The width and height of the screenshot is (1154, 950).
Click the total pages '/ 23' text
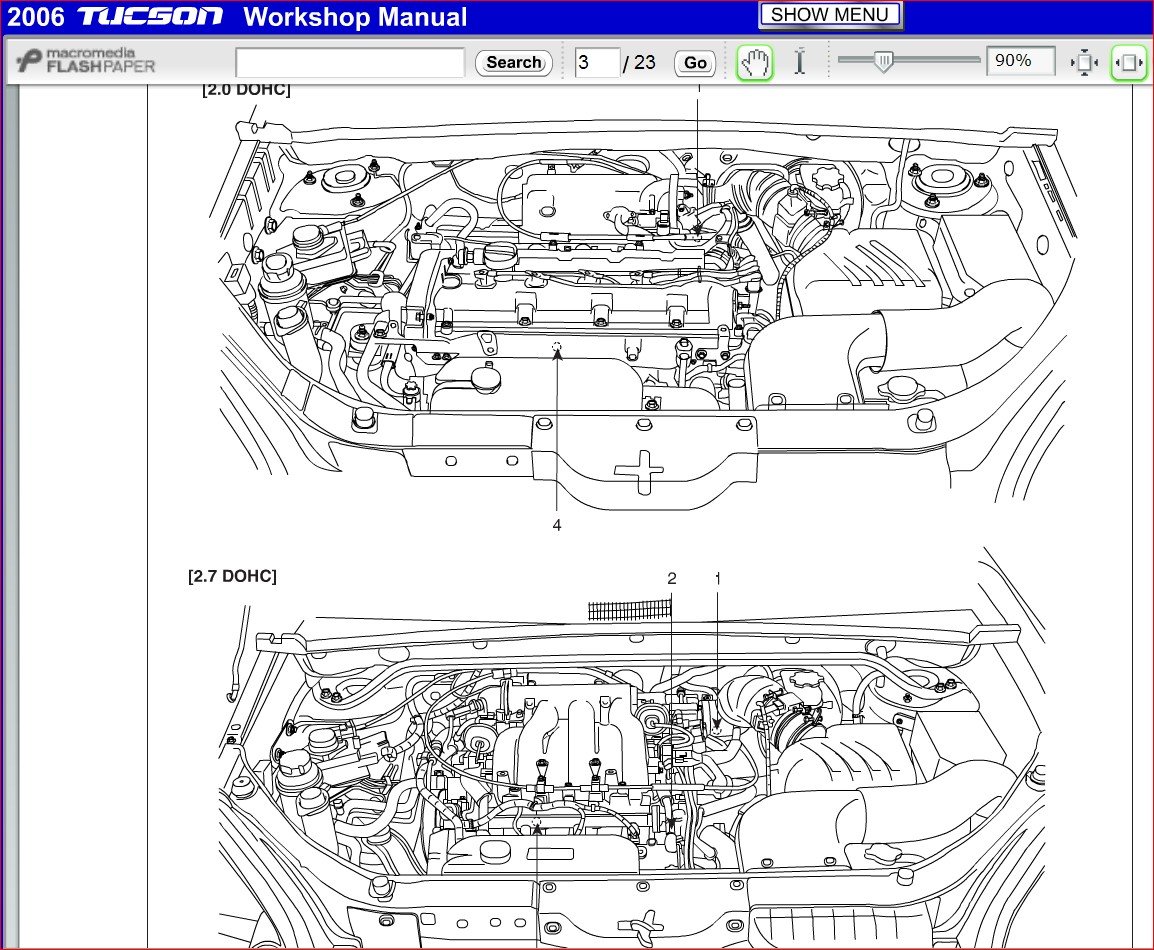639,63
